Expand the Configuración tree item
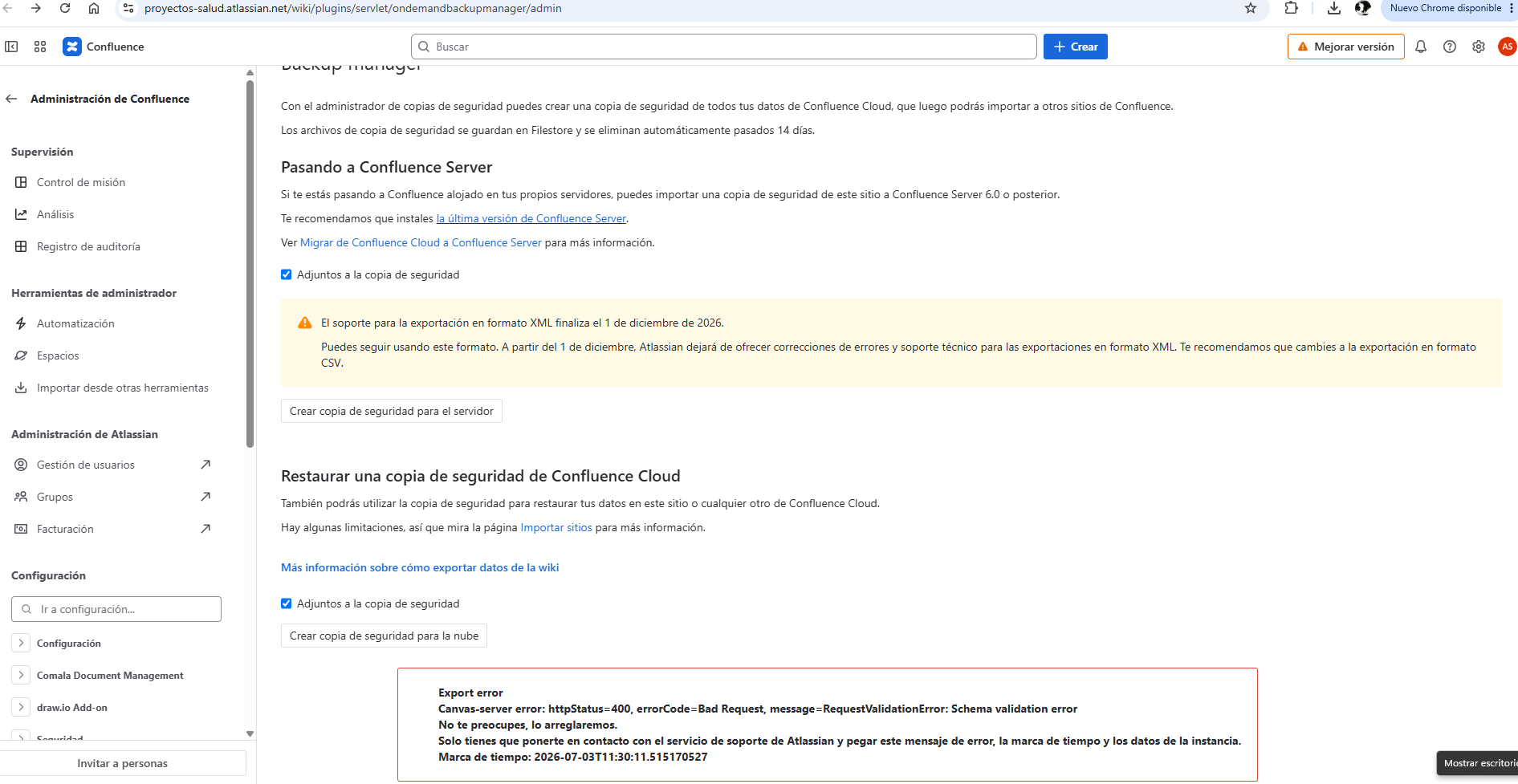1518x784 pixels. pos(21,643)
